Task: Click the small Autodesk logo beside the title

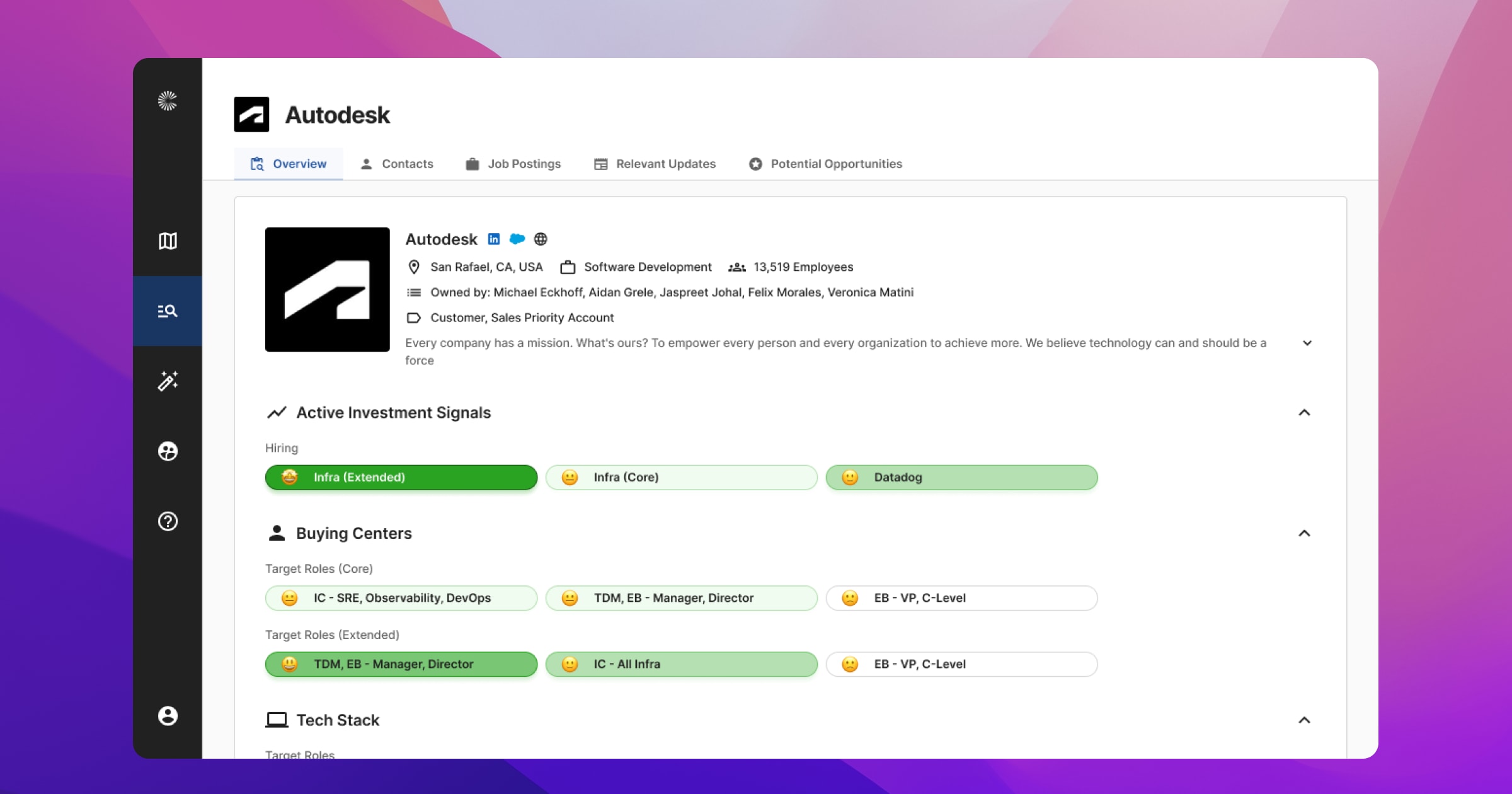Action: [x=251, y=114]
